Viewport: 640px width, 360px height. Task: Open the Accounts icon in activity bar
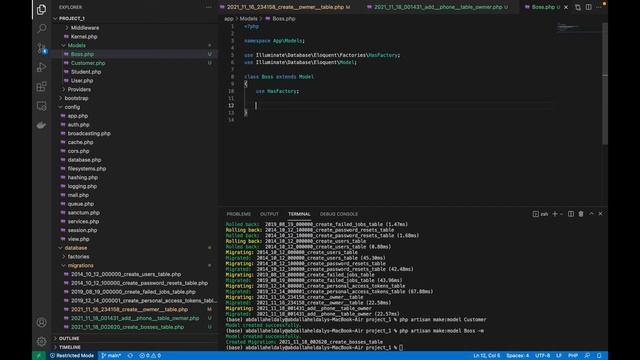(x=41, y=322)
